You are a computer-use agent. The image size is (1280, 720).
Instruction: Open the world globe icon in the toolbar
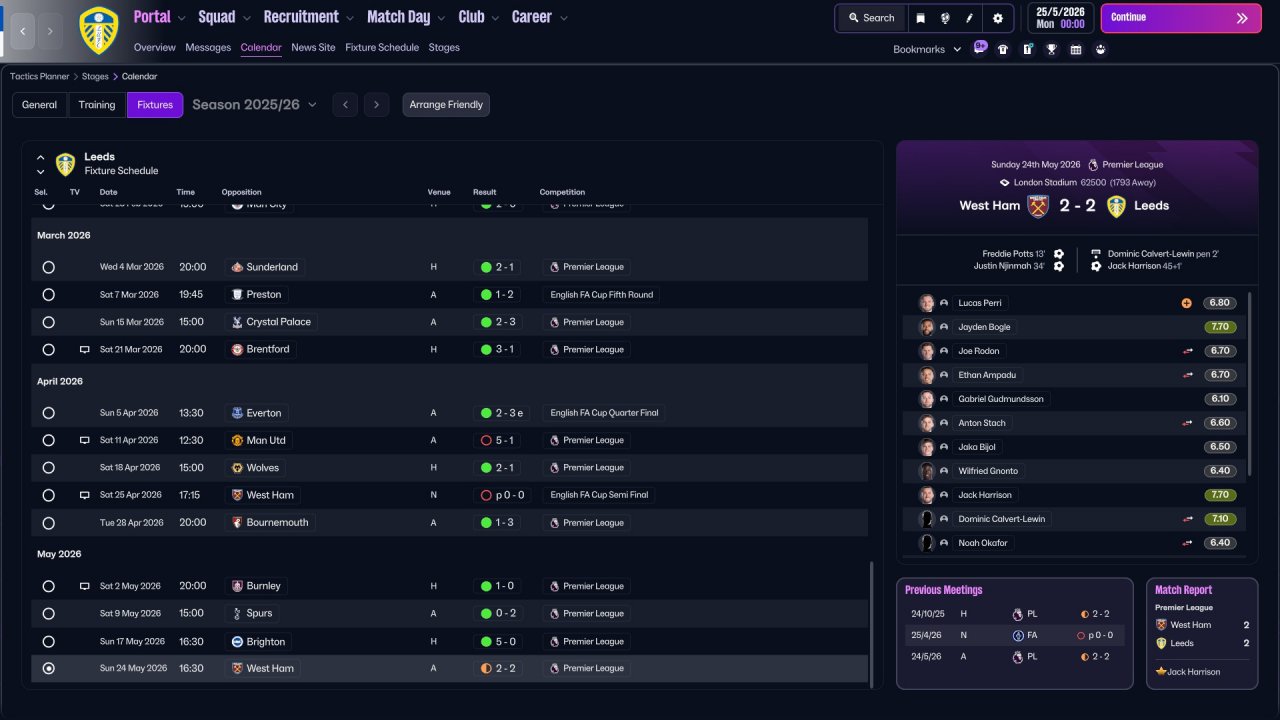(x=945, y=18)
